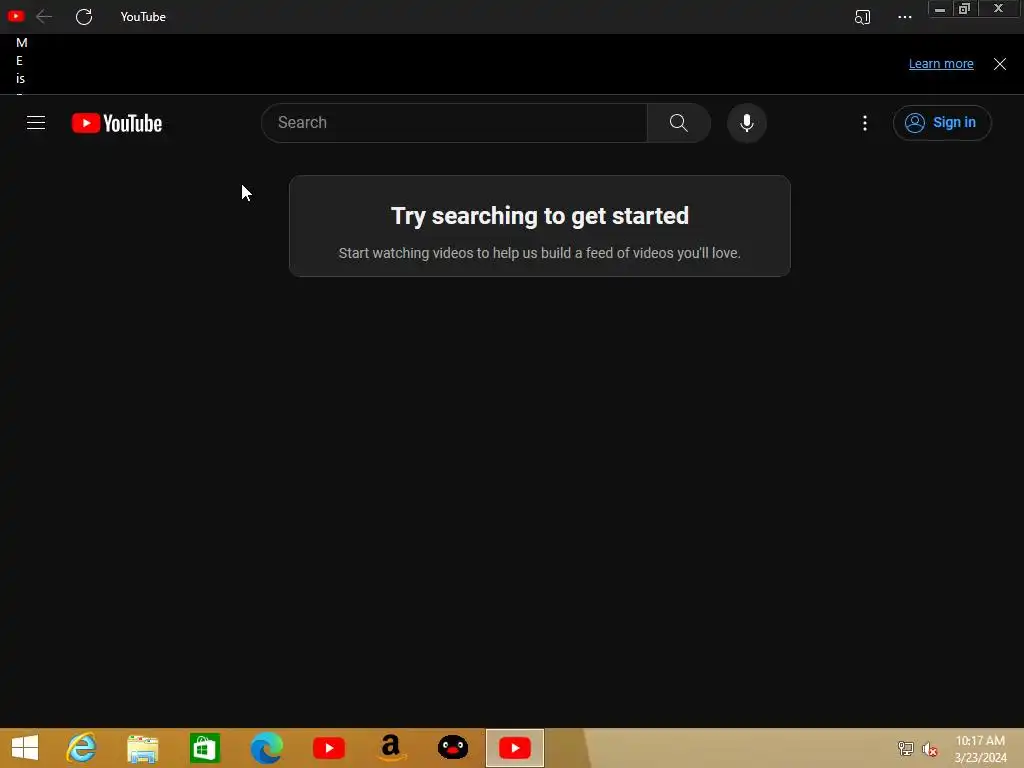
Task: Click the YouTube logo home link
Action: click(x=117, y=123)
